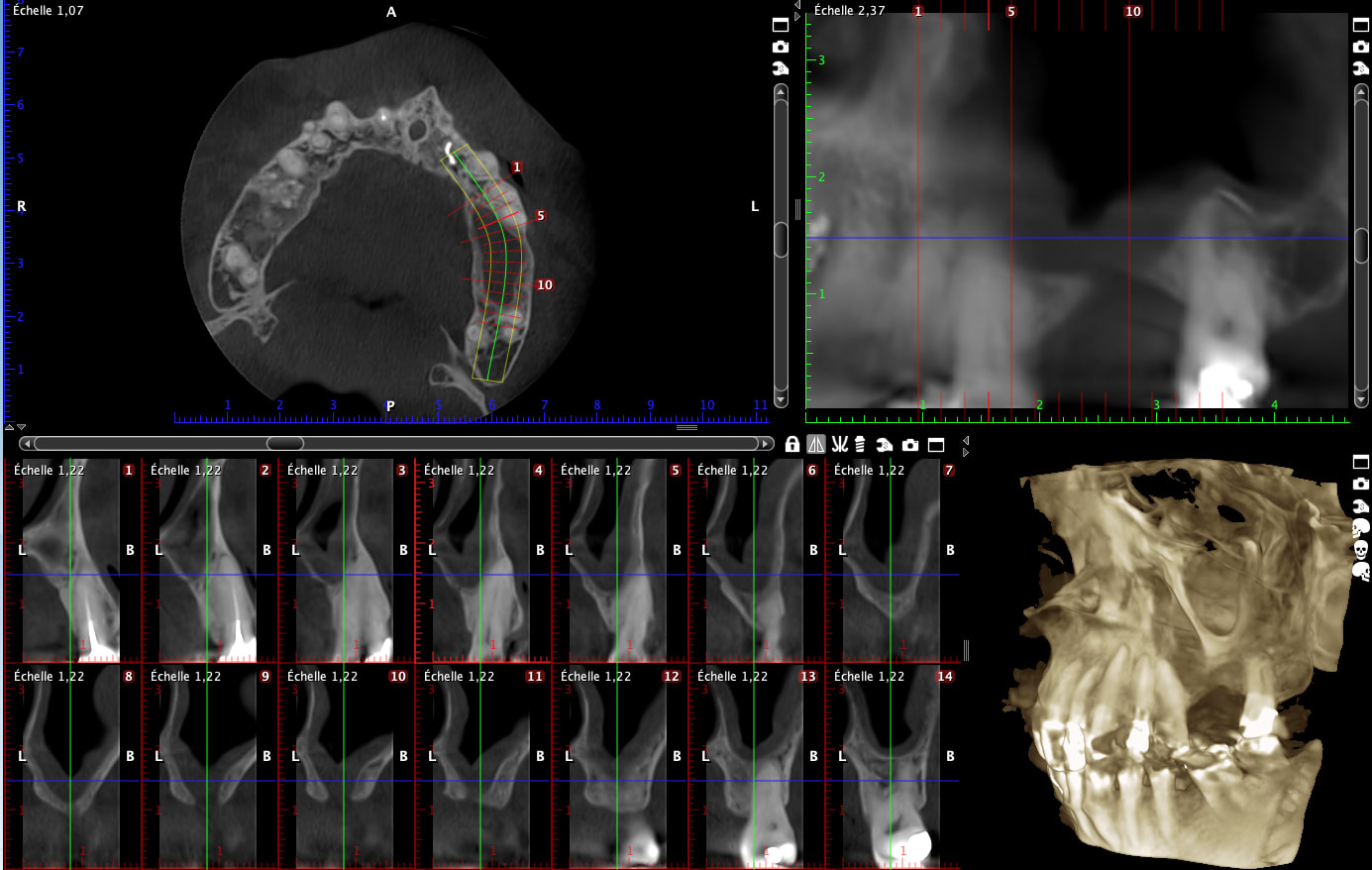Maximize the cross-sections panel window icon
Viewport: 1372px width, 870px height.
936,445
